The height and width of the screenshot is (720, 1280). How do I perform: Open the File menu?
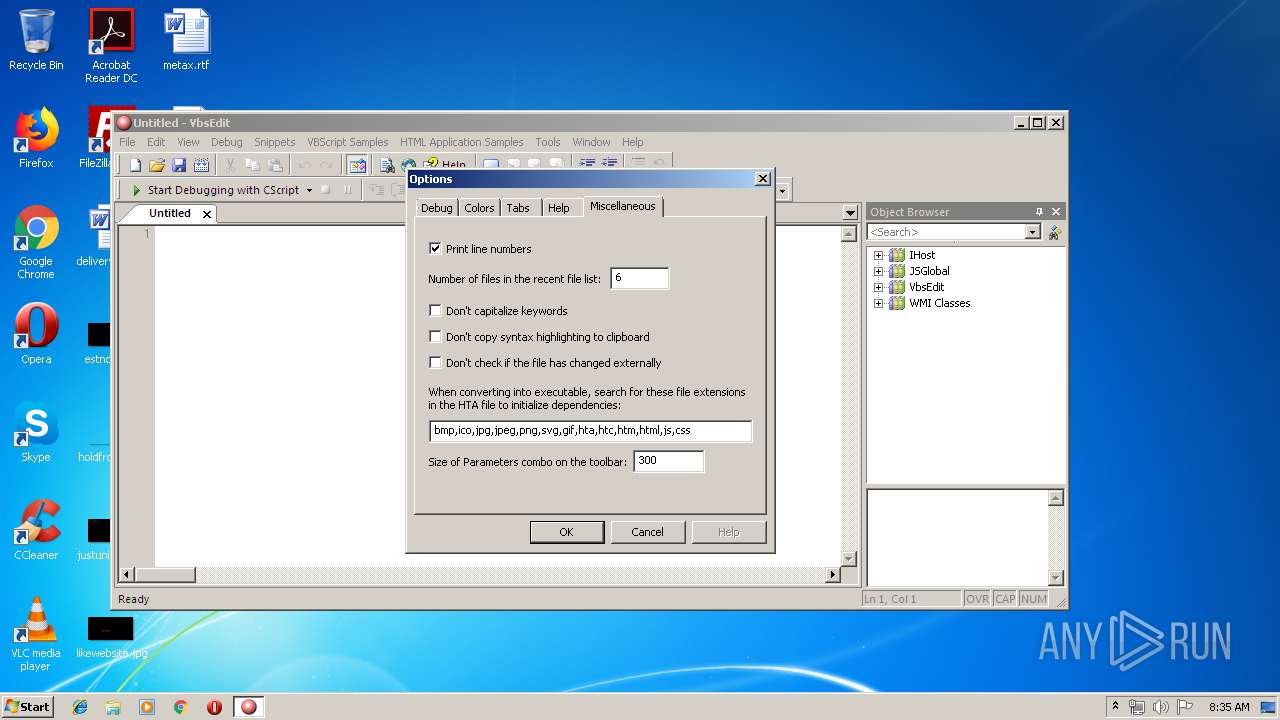127,142
